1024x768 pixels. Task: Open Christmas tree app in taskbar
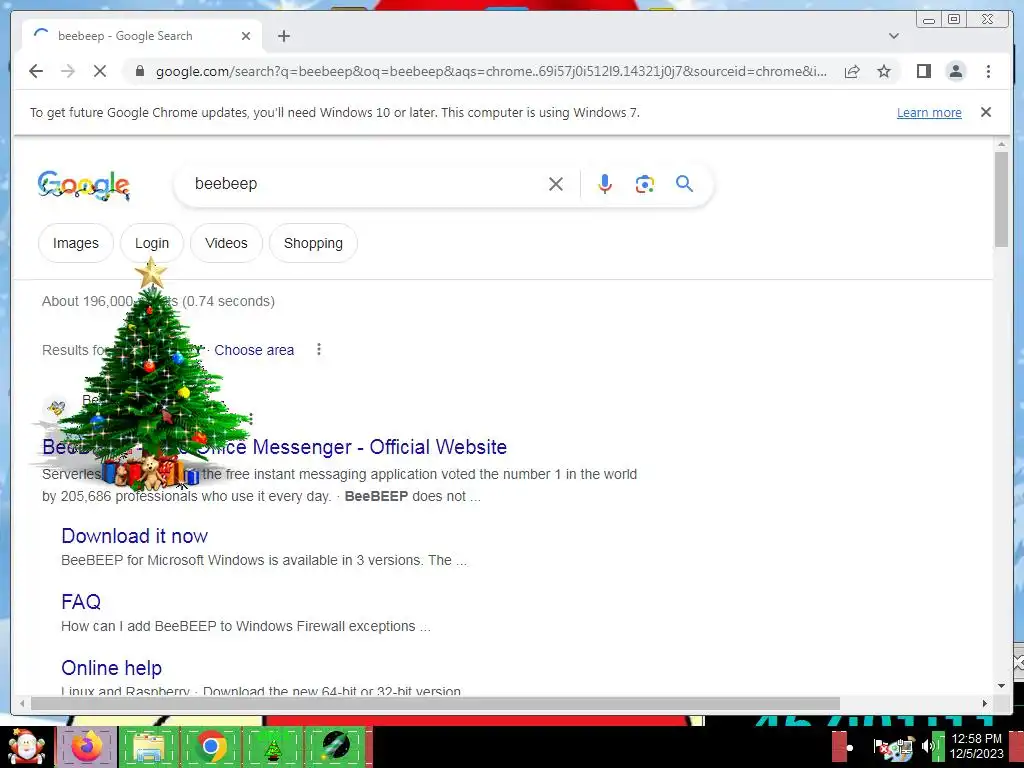273,746
